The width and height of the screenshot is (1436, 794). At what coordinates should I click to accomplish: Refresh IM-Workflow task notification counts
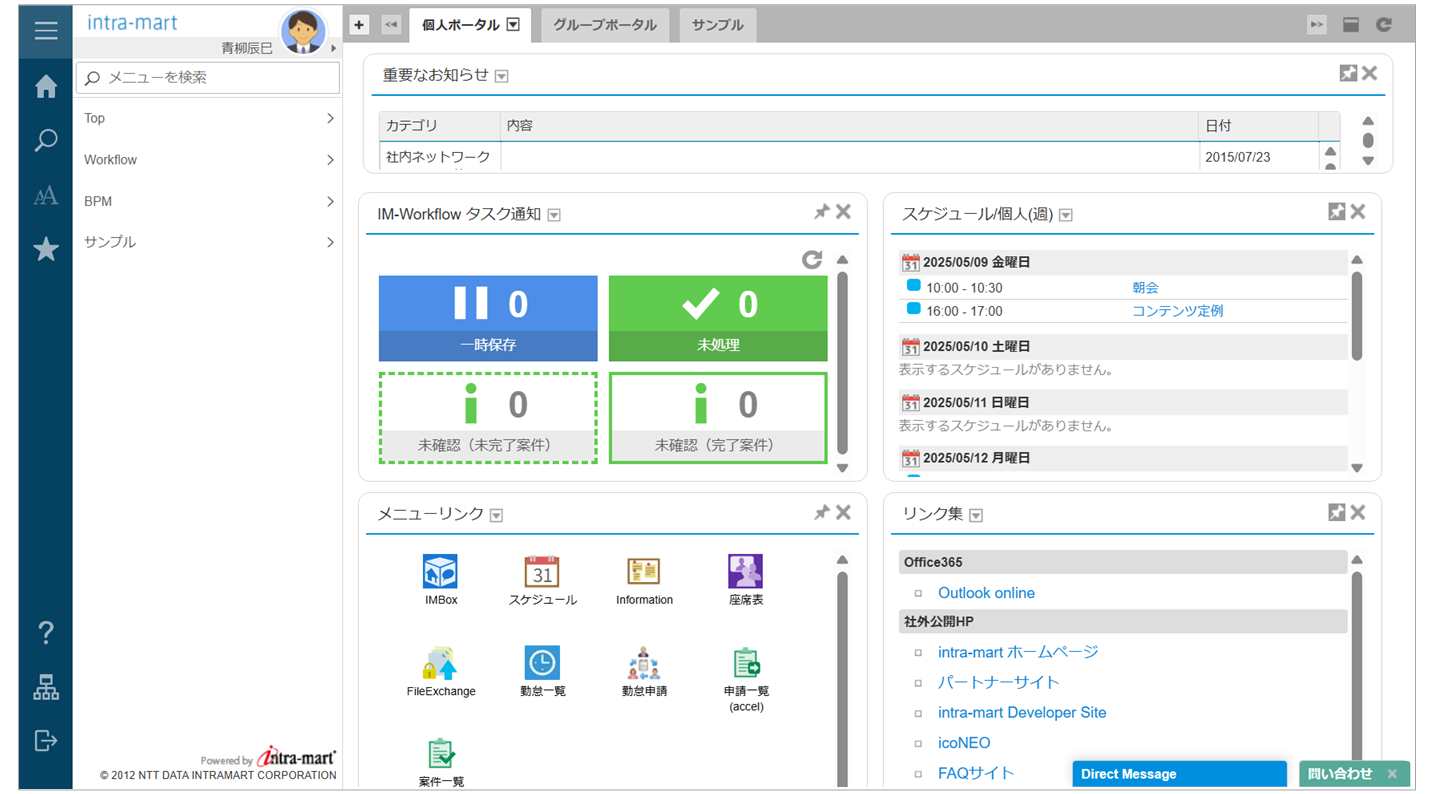[812, 259]
